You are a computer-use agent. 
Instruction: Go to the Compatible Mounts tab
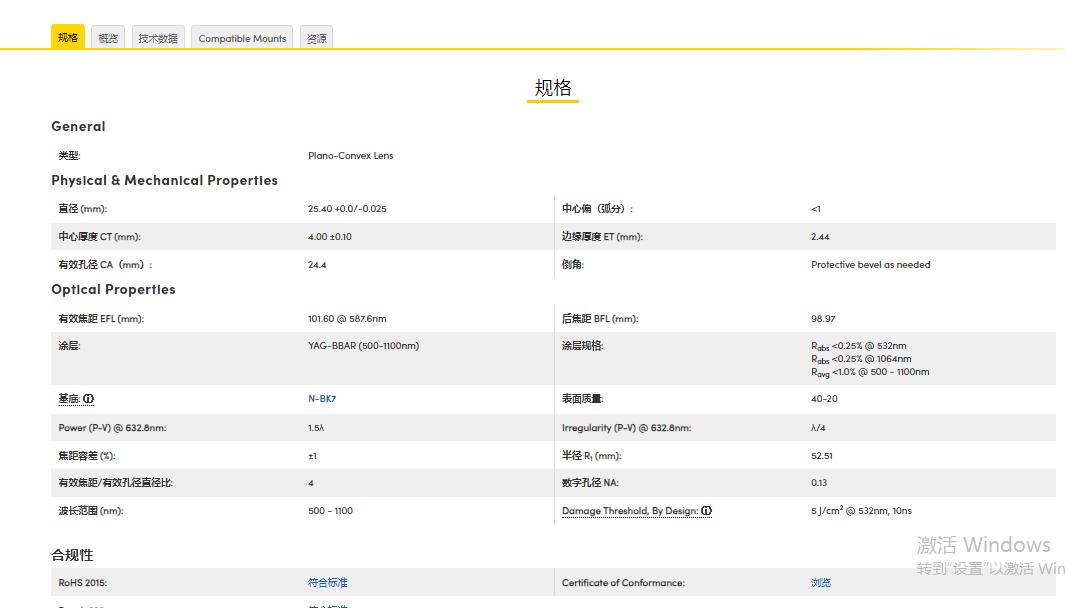(242, 38)
